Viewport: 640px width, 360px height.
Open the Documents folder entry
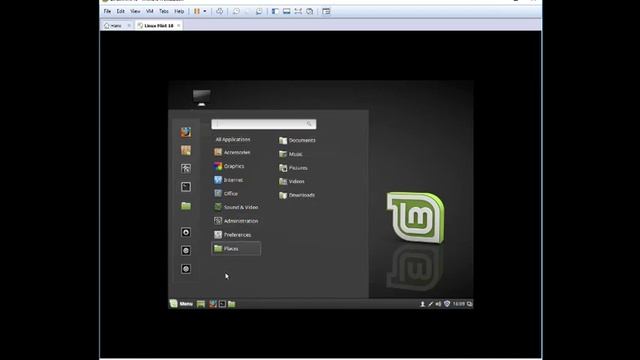[297, 140]
